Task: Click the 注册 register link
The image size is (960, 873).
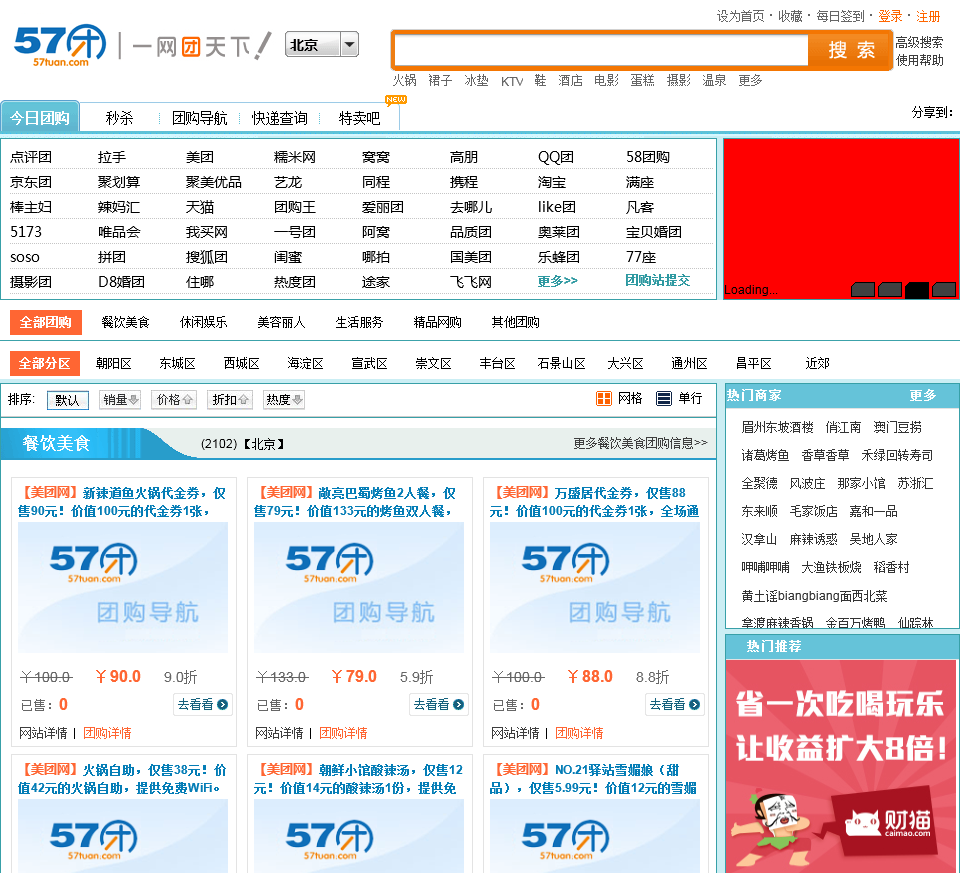Action: click(x=928, y=17)
